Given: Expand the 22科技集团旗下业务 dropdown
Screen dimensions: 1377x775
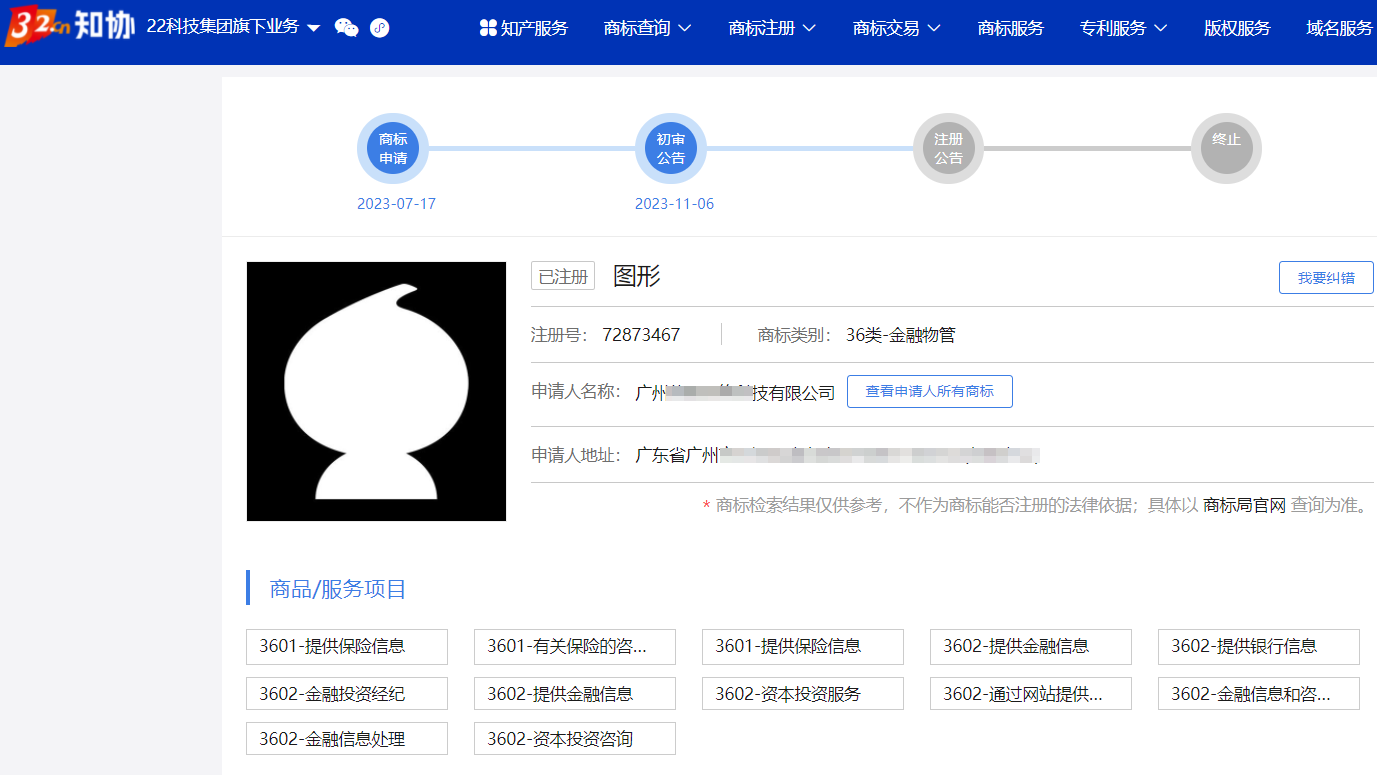Looking at the screenshot, I should [233, 27].
